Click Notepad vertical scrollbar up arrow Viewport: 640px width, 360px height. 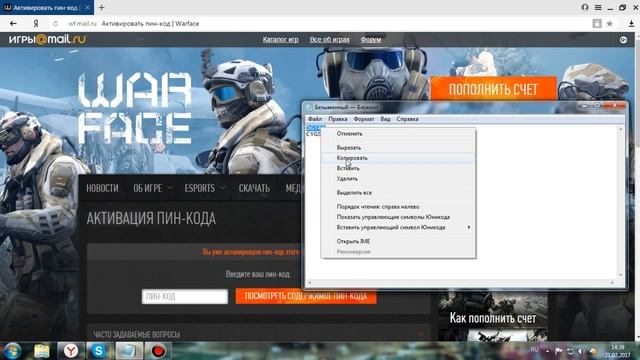pos(621,129)
